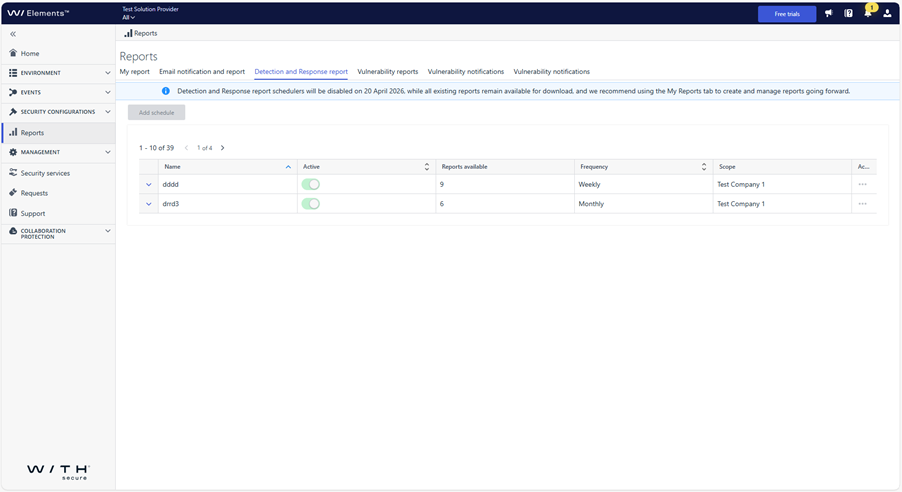Screen dimensions: 902x492
Task: Open Requests page in sidebar
Action: [x=34, y=193]
